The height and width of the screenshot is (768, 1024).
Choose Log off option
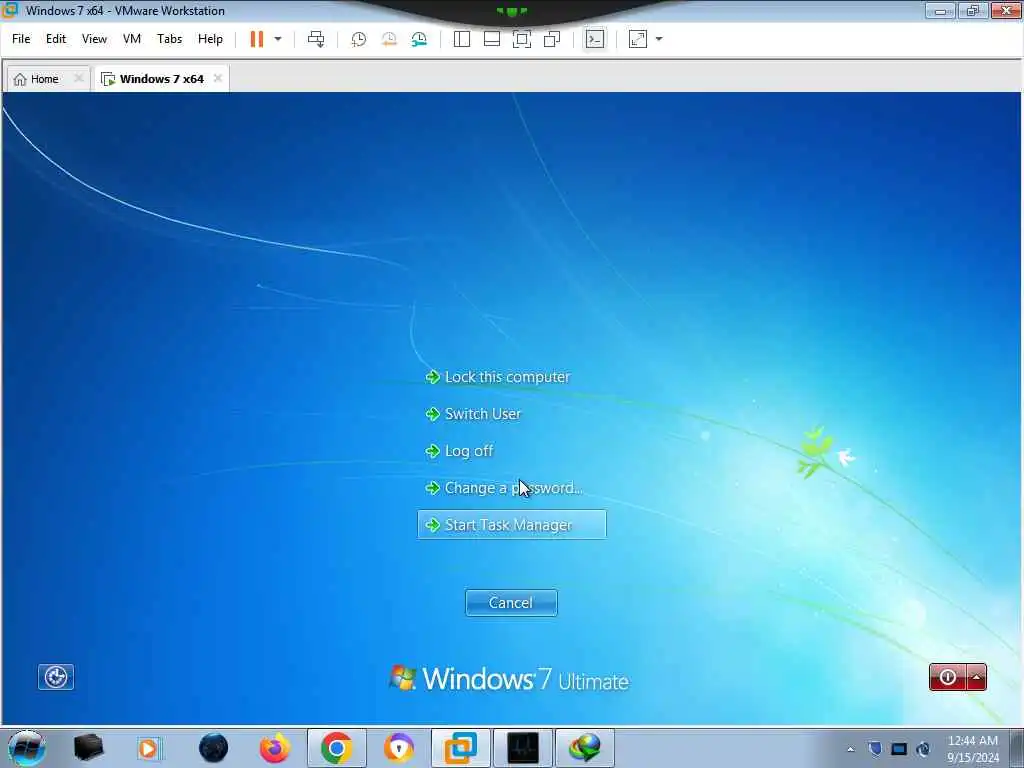click(x=460, y=451)
